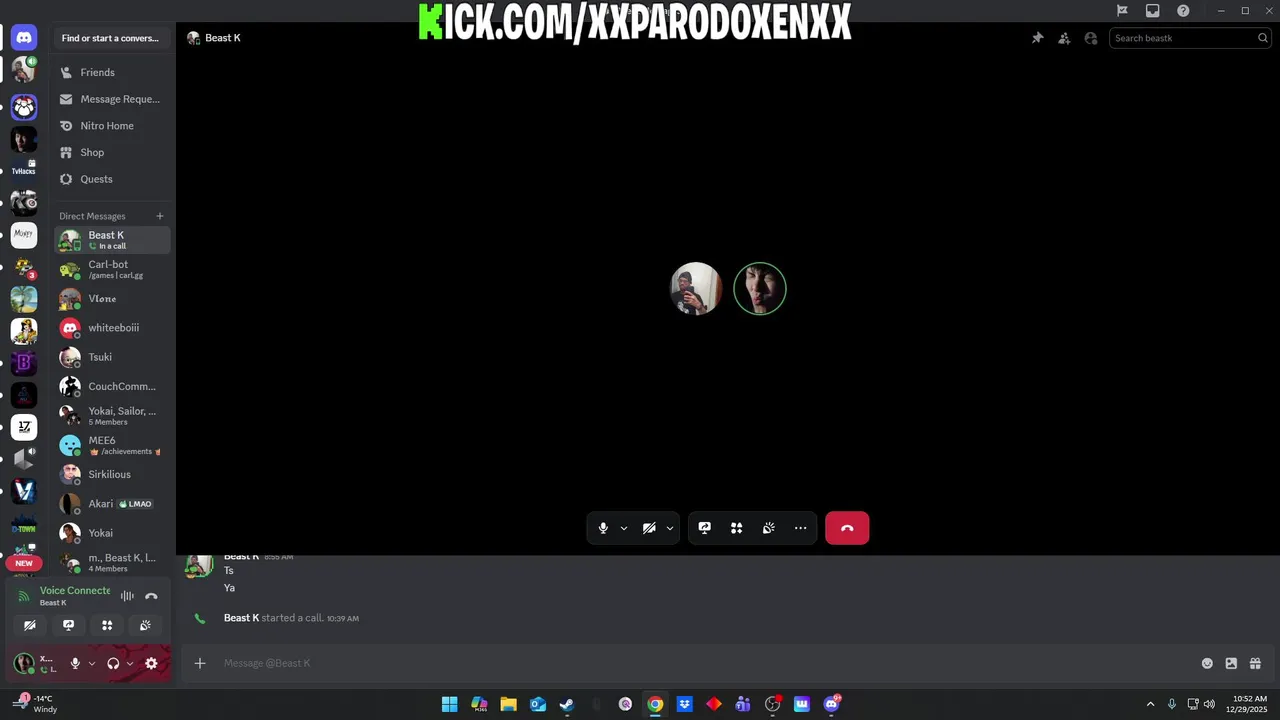The width and height of the screenshot is (1280, 720).
Task: Click own avatar in user panel
Action: click(24, 663)
